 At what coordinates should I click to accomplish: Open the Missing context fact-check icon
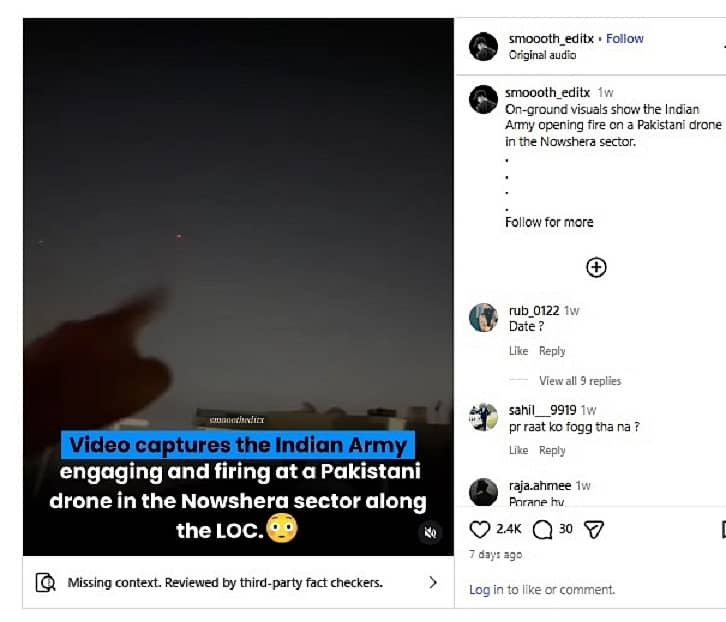(x=45, y=582)
